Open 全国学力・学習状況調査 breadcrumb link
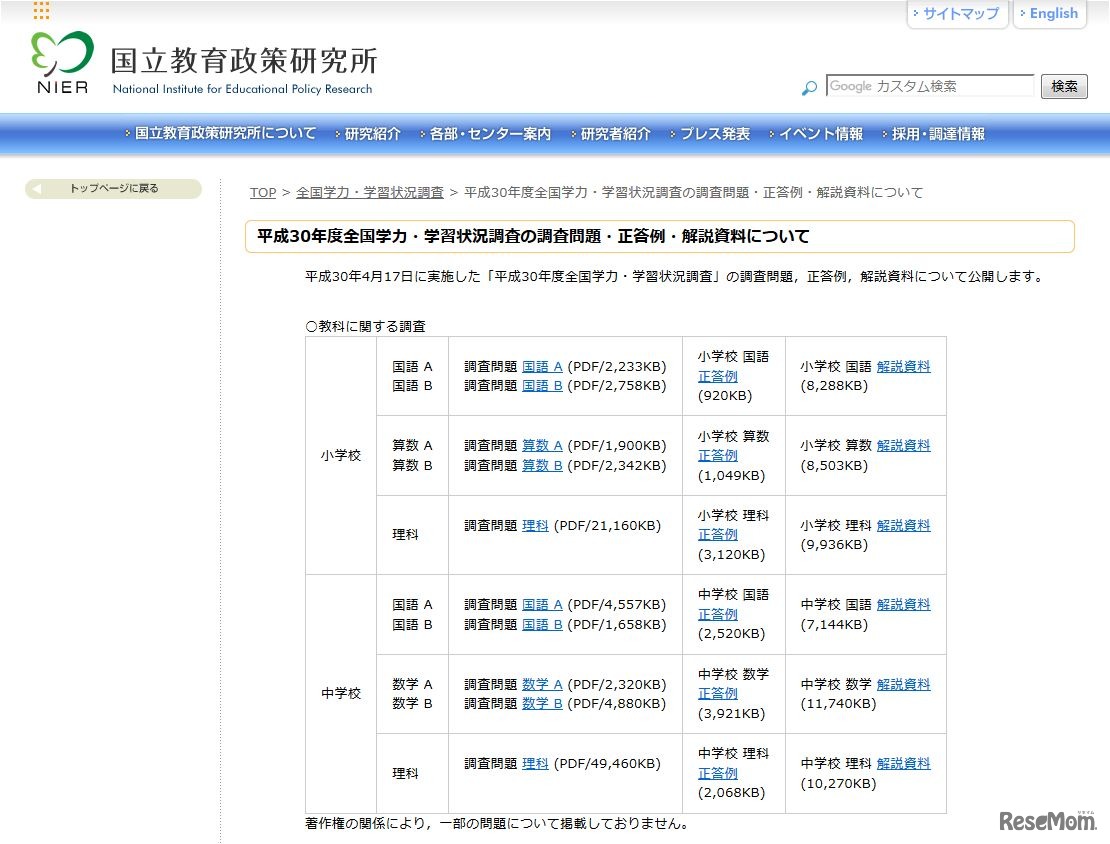1110x844 pixels. click(x=371, y=192)
